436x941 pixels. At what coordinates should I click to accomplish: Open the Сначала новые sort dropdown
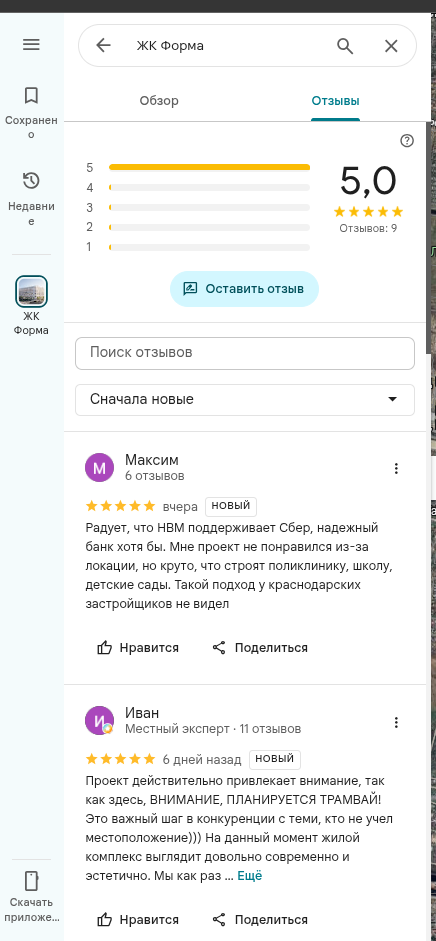(x=245, y=400)
